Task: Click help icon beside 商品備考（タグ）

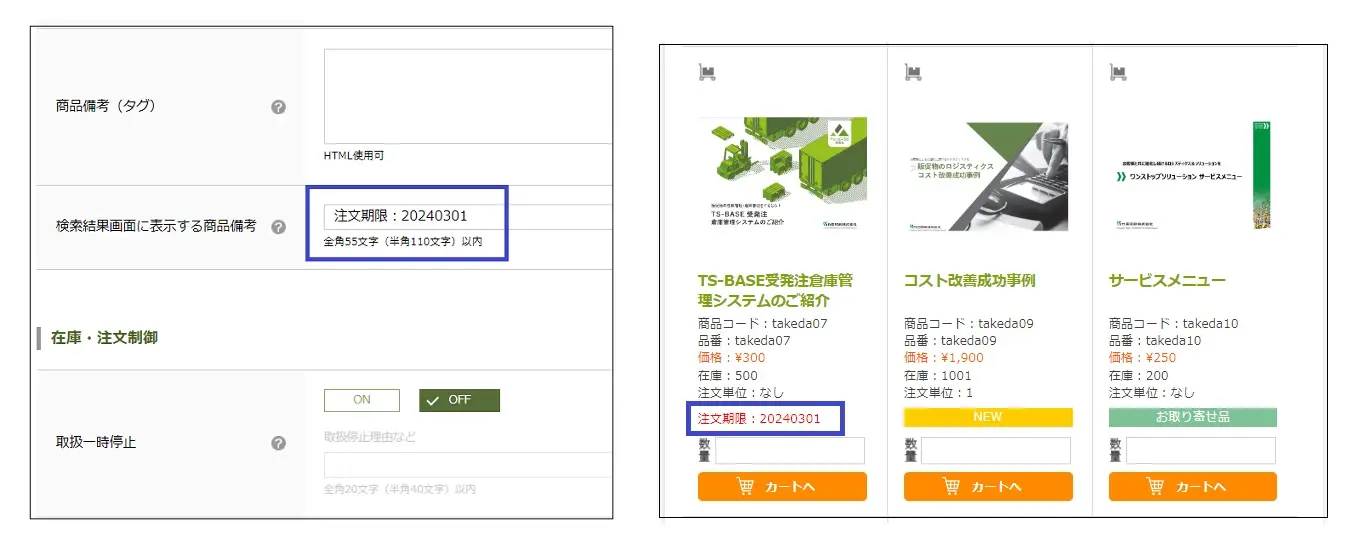Action: tap(279, 107)
